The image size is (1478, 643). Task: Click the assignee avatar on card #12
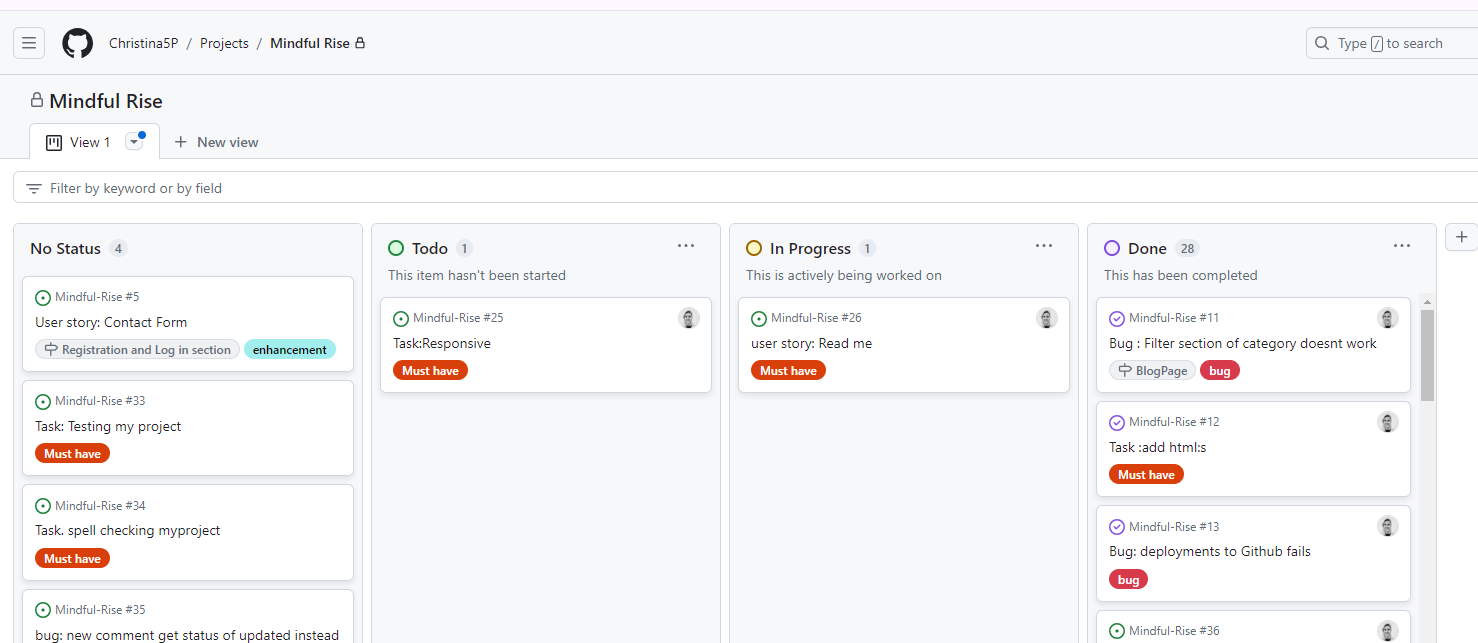(1388, 422)
